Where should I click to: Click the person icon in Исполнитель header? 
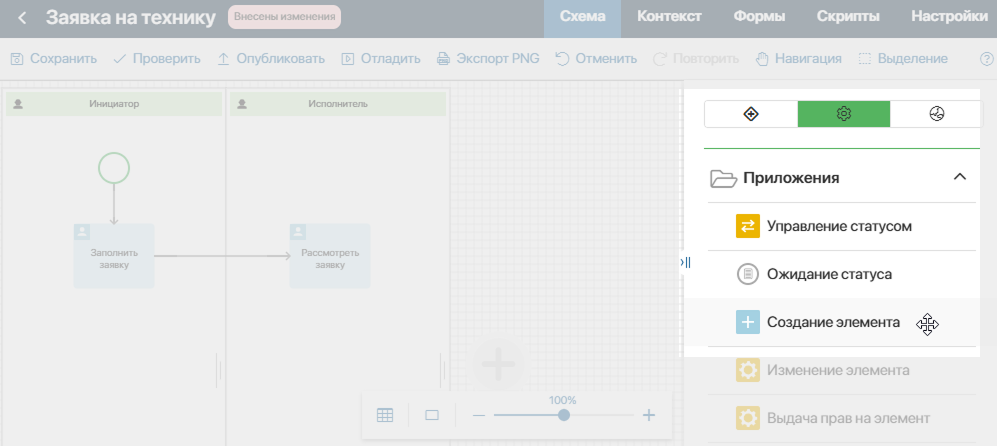point(242,104)
